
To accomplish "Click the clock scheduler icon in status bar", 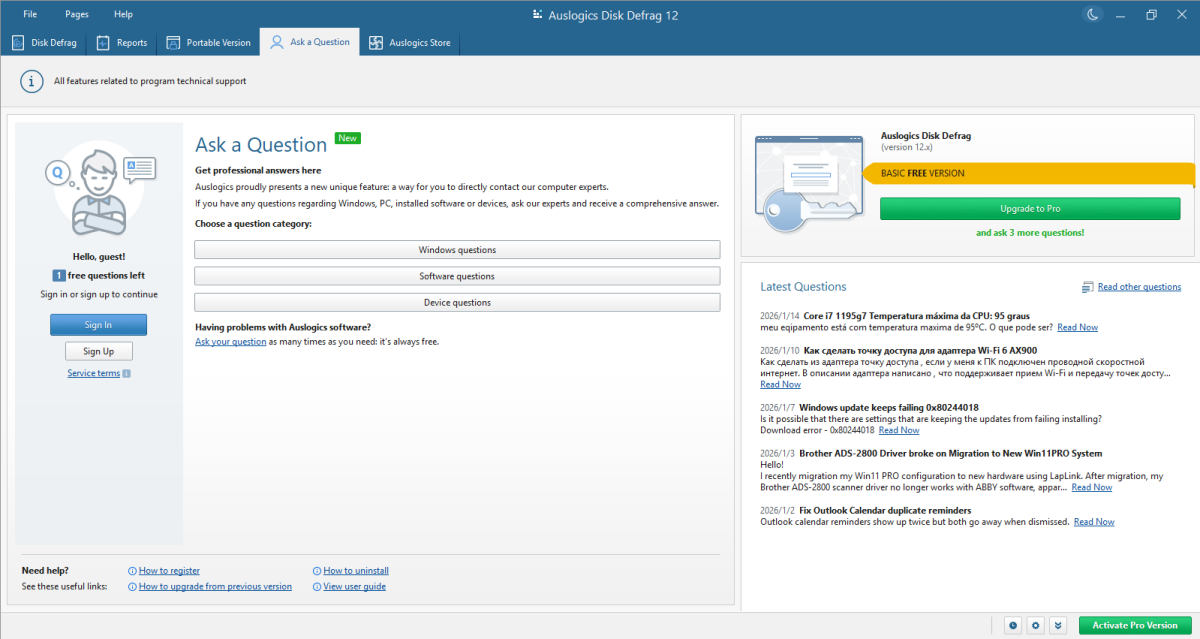I will coord(1013,625).
